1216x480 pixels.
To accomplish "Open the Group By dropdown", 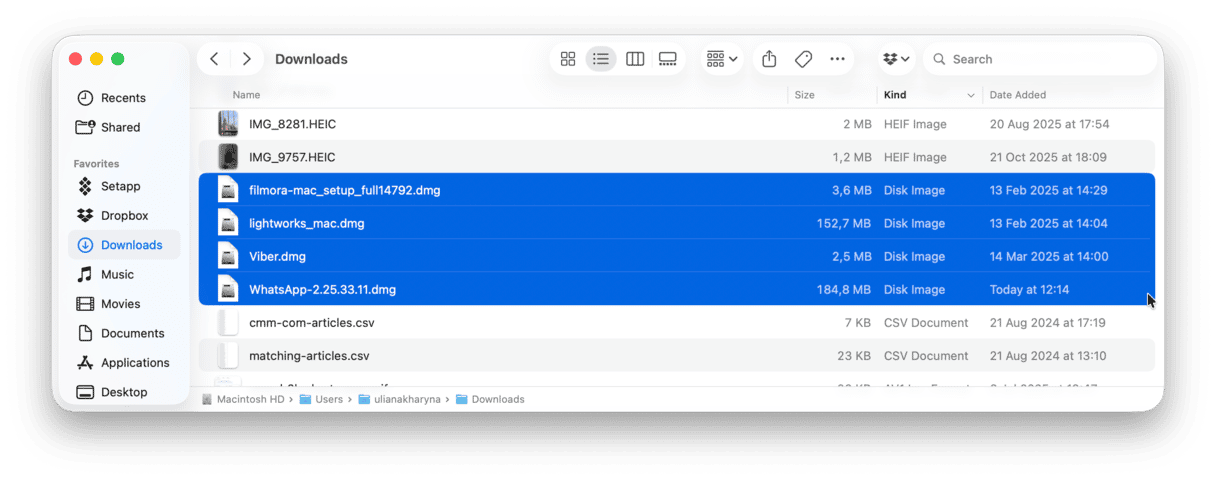I will pyautogui.click(x=722, y=59).
